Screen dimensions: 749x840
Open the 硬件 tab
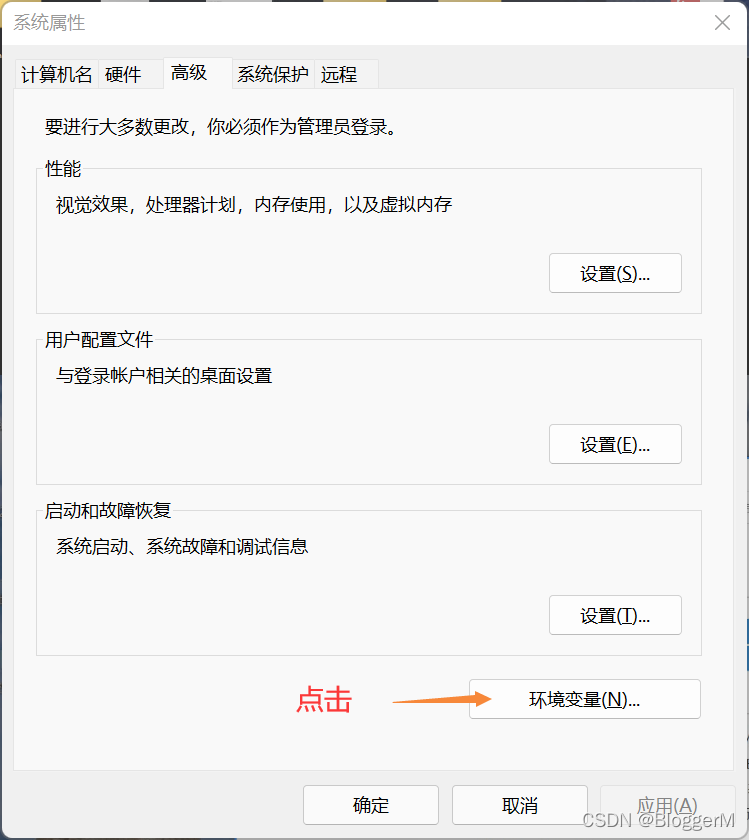(131, 74)
